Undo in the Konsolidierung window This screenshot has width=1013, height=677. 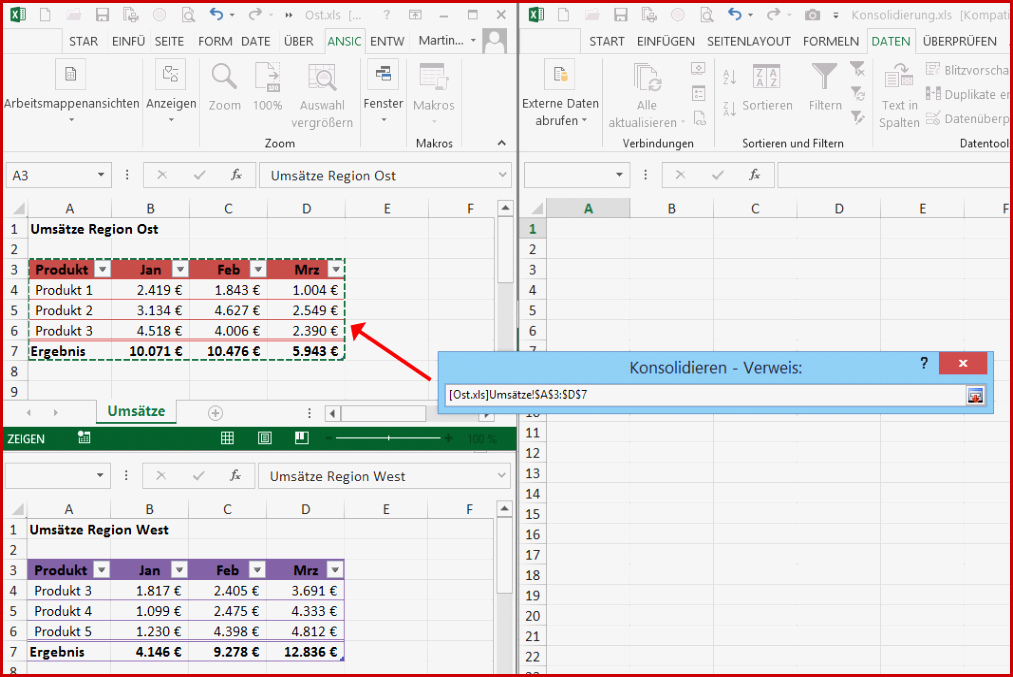[735, 14]
